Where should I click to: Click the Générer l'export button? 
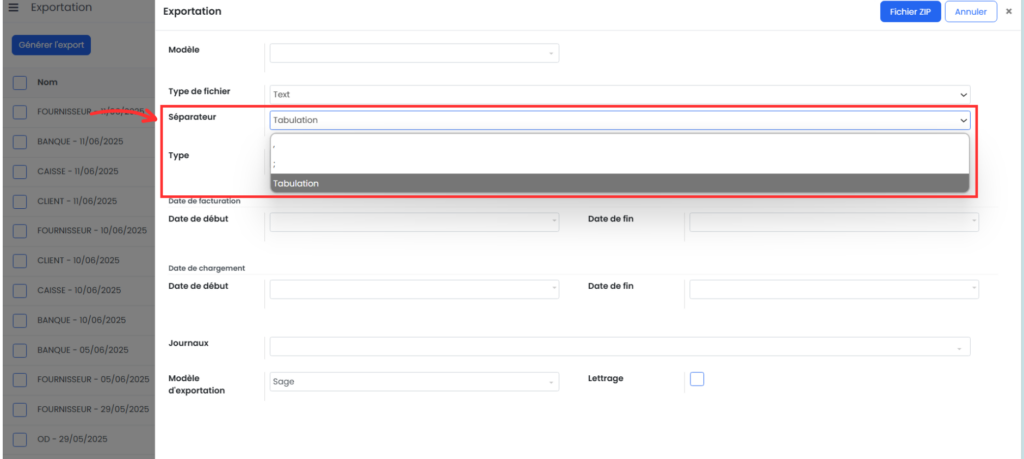click(x=52, y=45)
